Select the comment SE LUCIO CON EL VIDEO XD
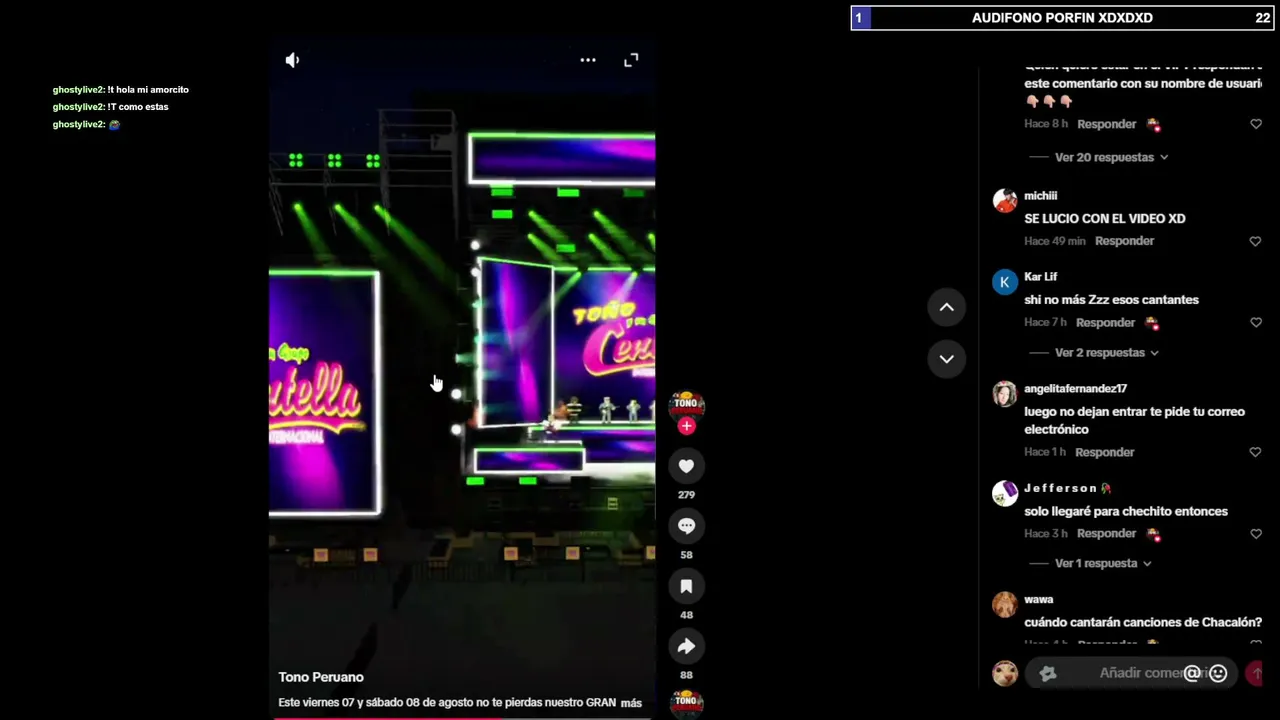Screen dimensions: 1280x720 (x=1104, y=219)
